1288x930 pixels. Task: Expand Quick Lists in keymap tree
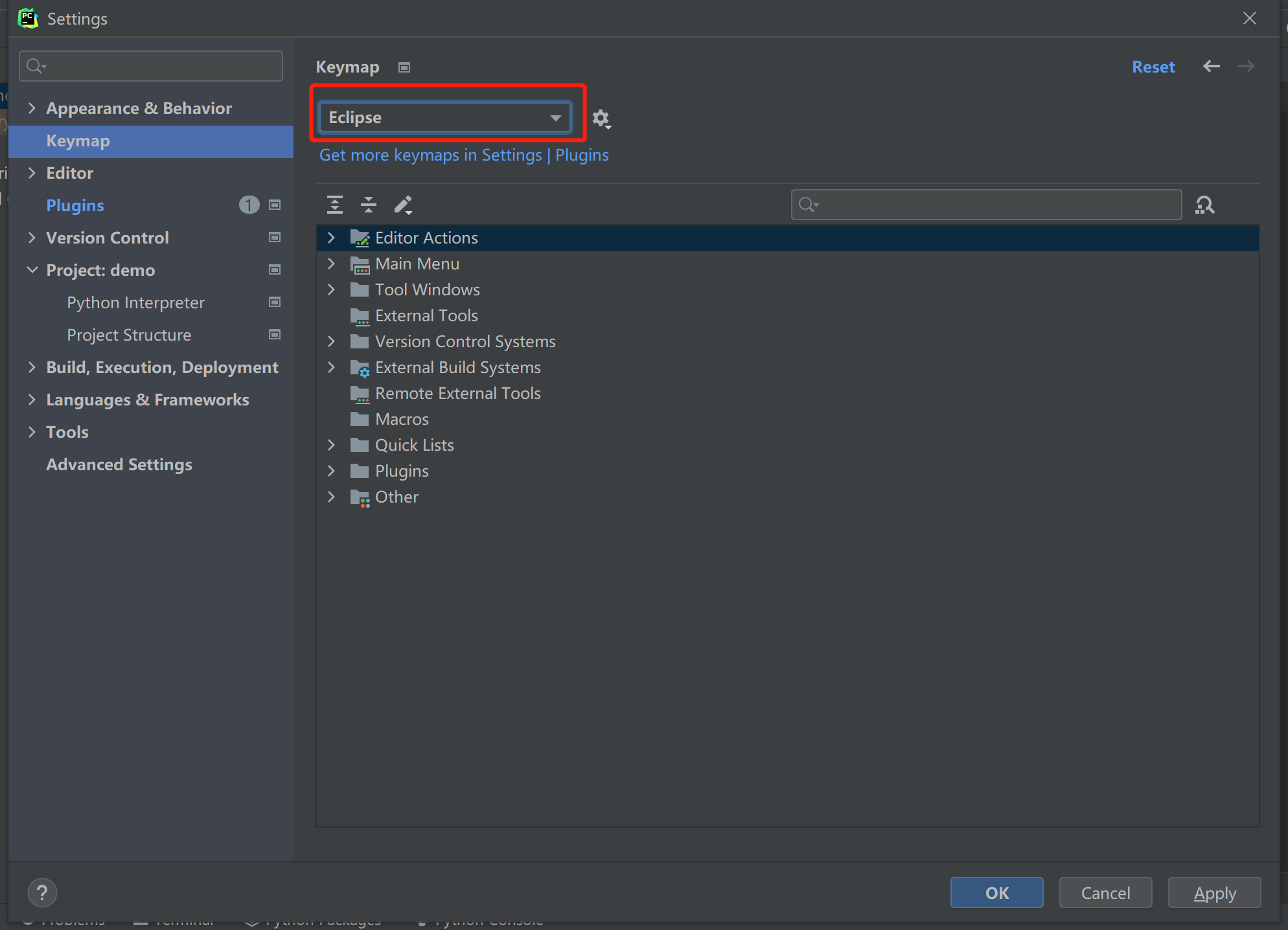tap(331, 445)
